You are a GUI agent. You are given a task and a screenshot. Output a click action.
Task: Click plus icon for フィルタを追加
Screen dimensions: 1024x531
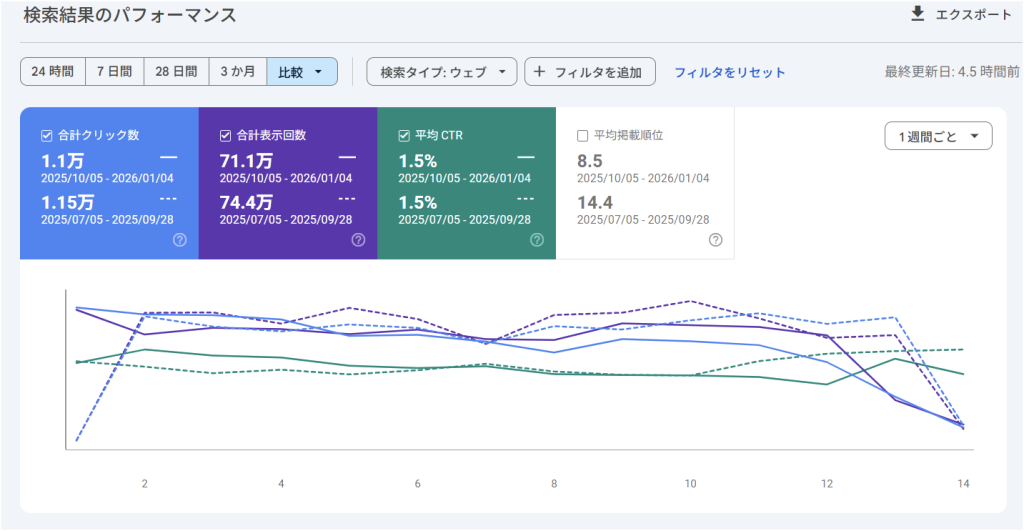click(540, 72)
